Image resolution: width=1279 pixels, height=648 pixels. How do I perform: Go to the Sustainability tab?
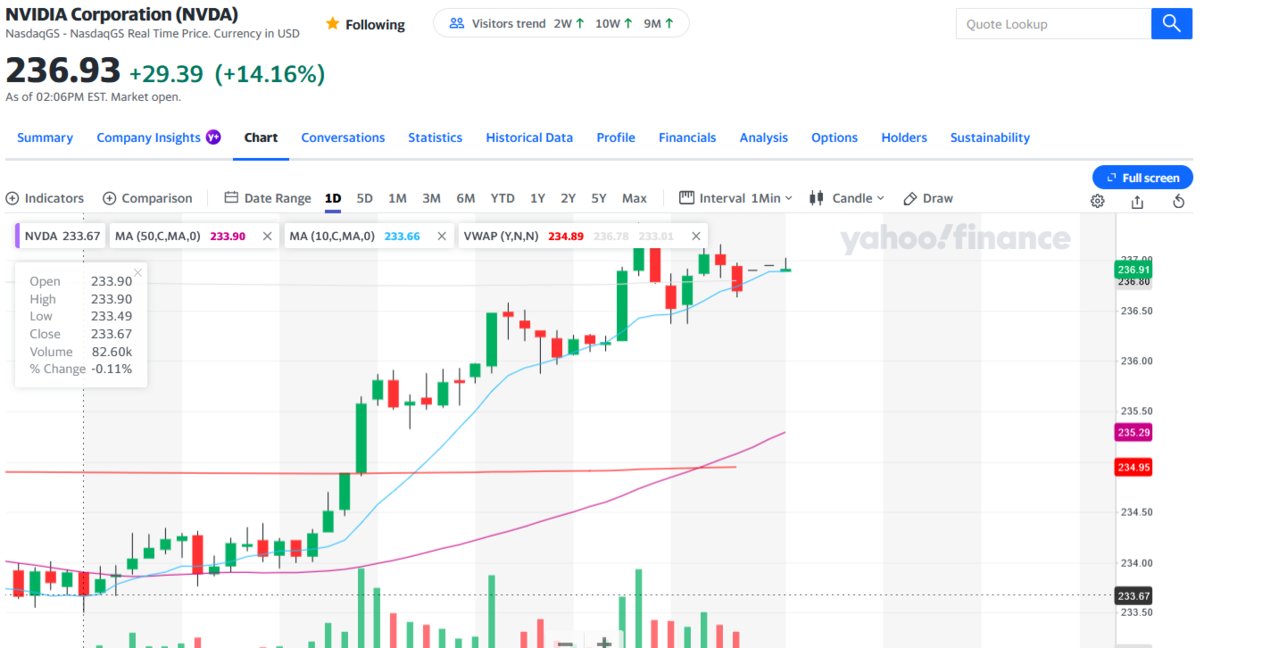point(990,138)
